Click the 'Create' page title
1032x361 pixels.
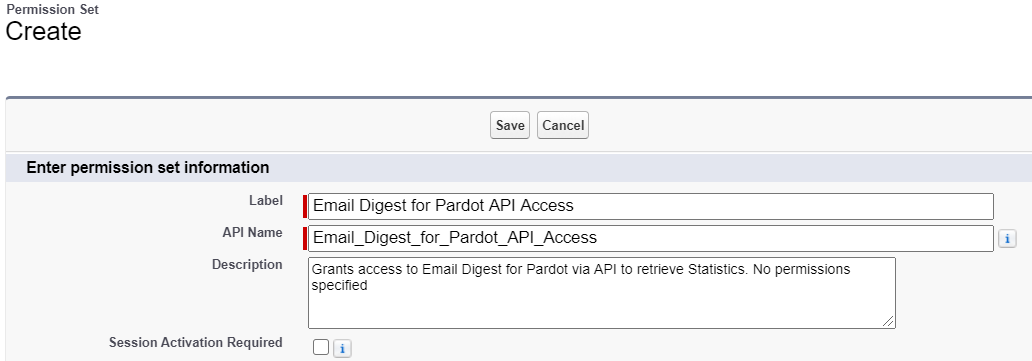click(x=43, y=31)
